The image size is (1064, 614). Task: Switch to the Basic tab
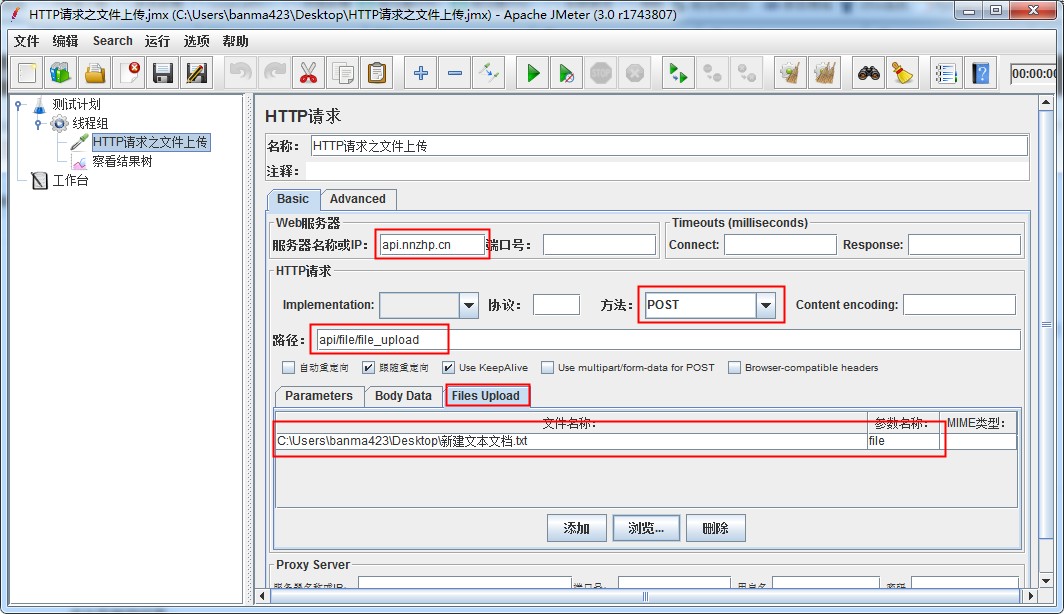pyautogui.click(x=293, y=199)
